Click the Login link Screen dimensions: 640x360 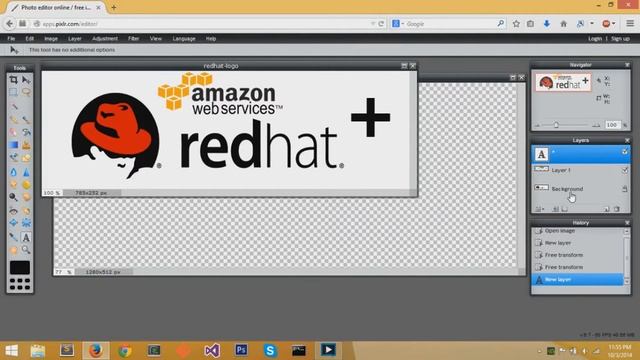(595, 38)
